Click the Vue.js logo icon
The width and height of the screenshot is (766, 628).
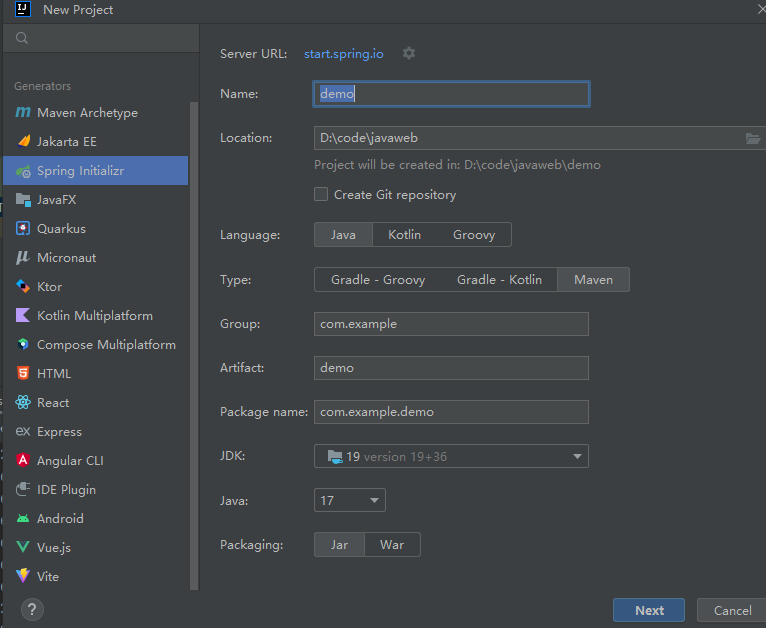pyautogui.click(x=23, y=547)
